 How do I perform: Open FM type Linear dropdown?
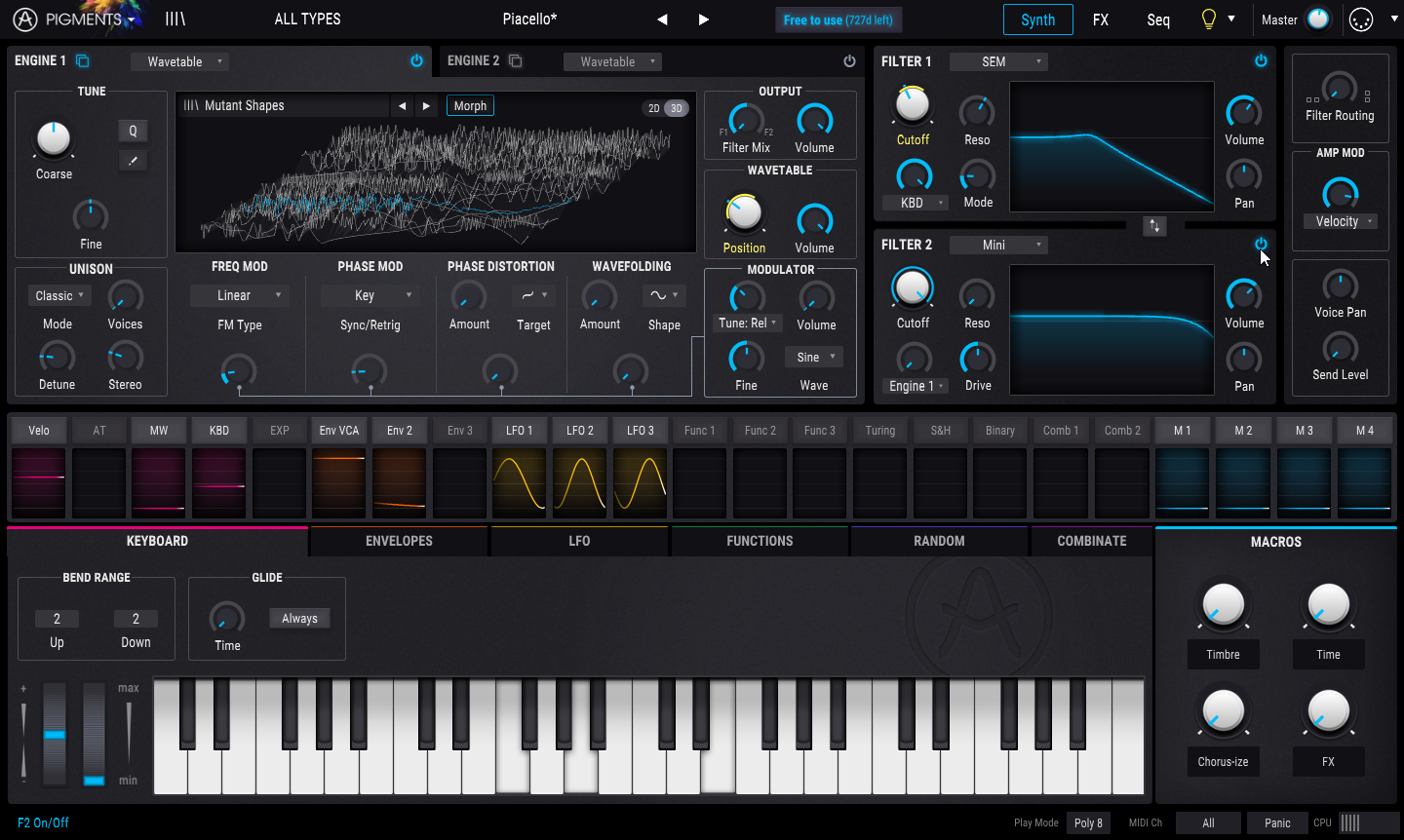[240, 295]
